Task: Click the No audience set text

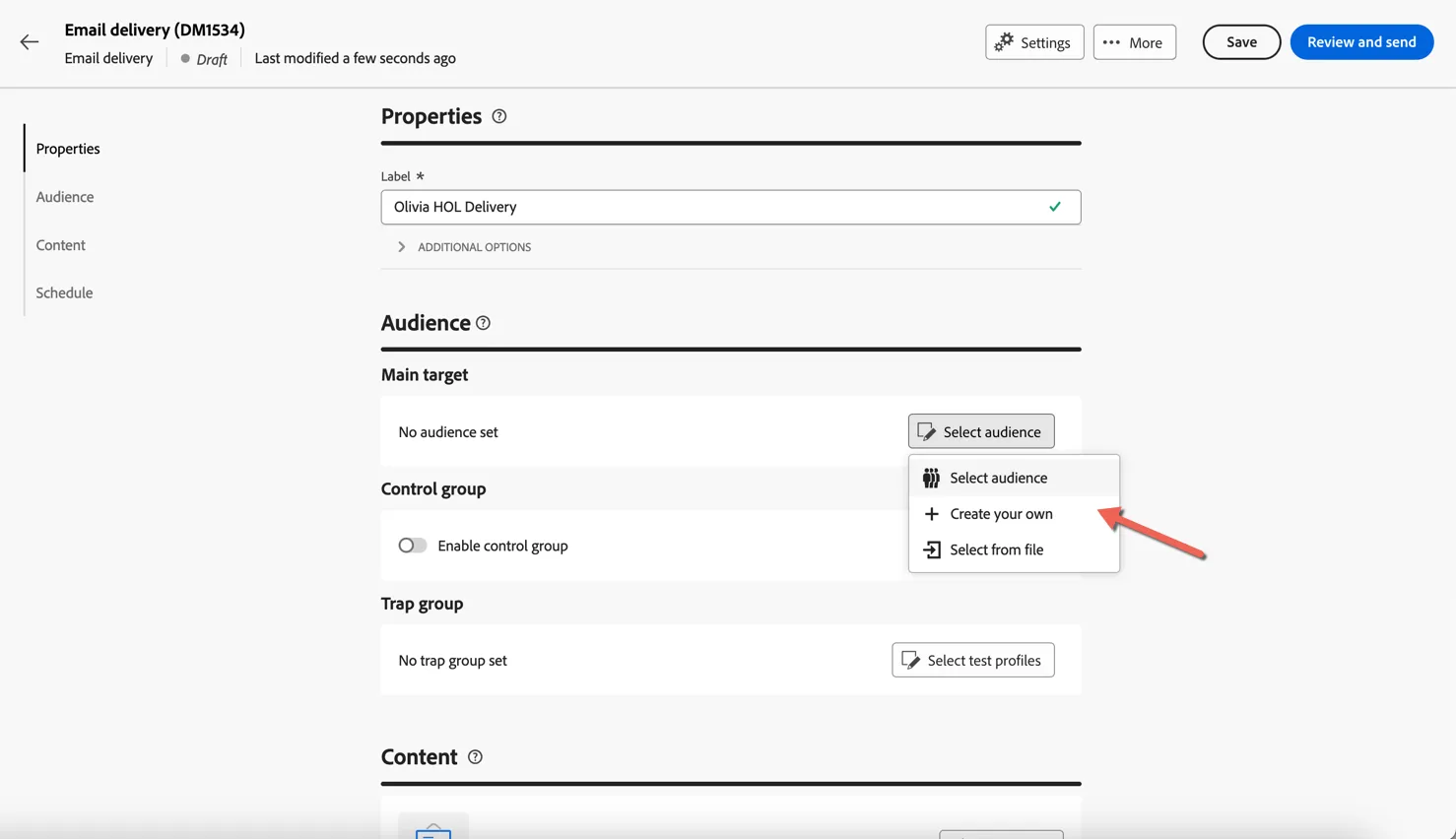Action: (448, 432)
